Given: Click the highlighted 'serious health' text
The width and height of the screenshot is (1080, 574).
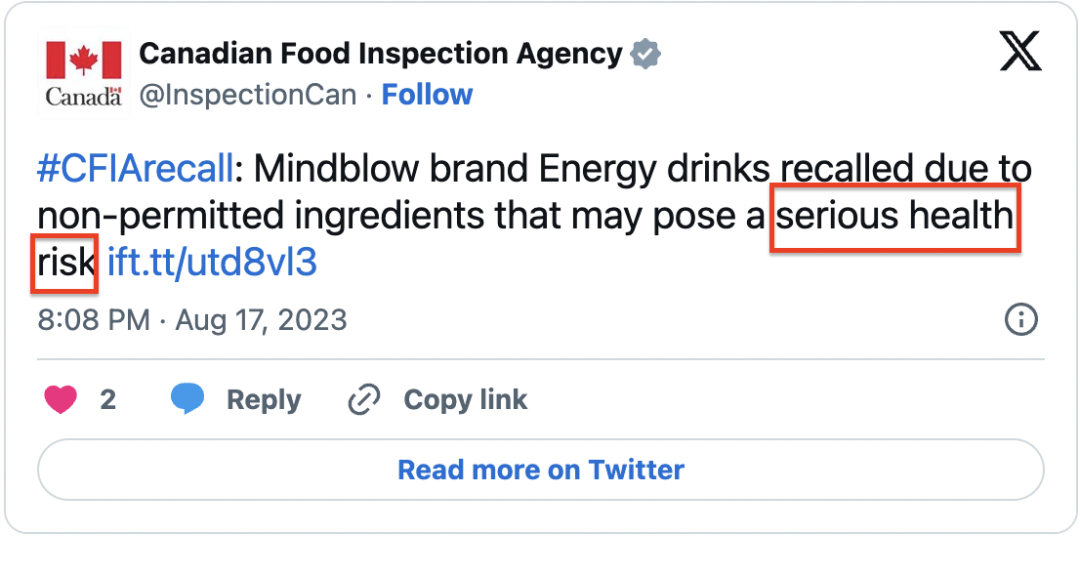Looking at the screenshot, I should [895, 215].
